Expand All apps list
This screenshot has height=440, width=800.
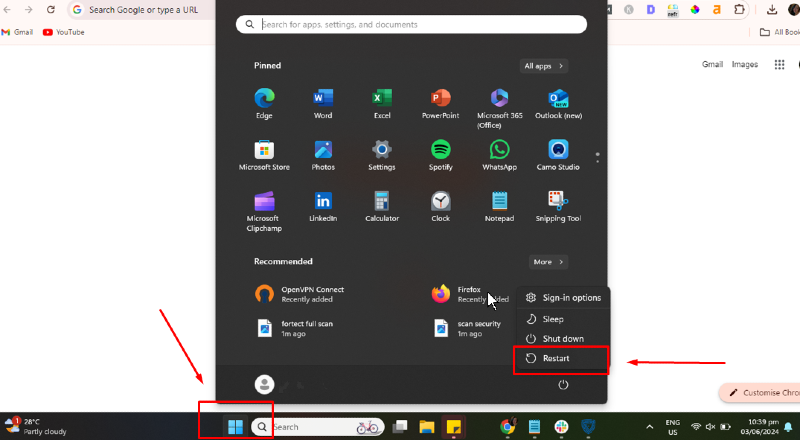pos(544,66)
